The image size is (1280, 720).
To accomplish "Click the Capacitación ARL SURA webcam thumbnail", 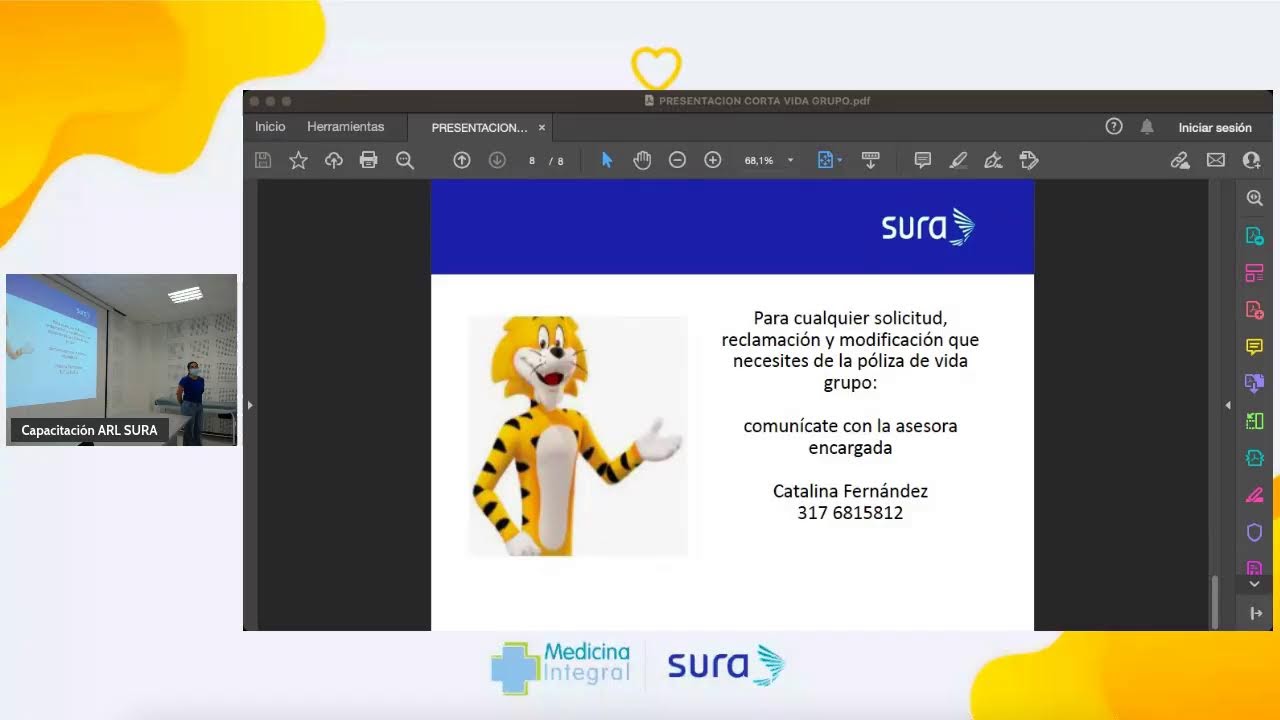I will [121, 360].
